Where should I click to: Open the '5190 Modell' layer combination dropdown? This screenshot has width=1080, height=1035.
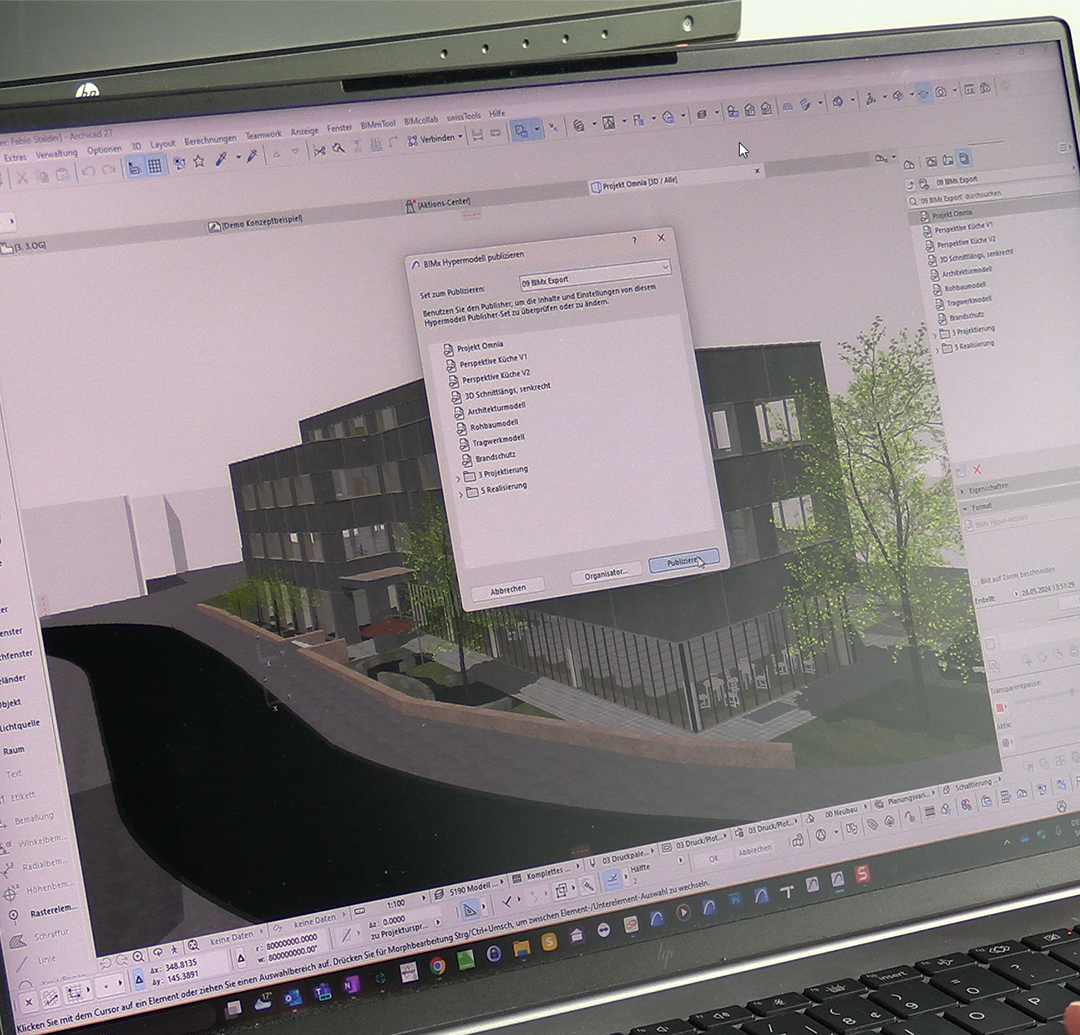coord(470,889)
